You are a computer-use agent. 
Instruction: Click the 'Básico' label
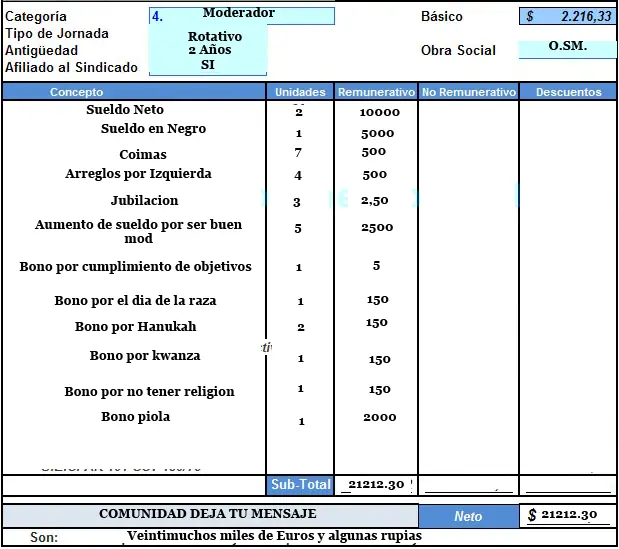[x=442, y=17]
